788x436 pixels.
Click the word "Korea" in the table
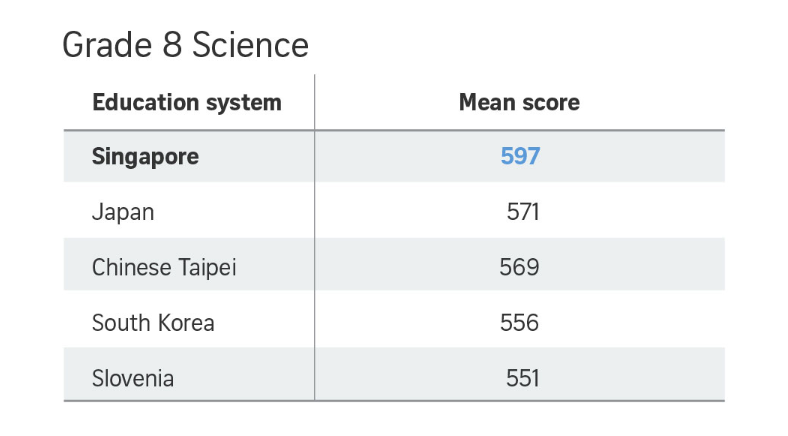tap(184, 323)
